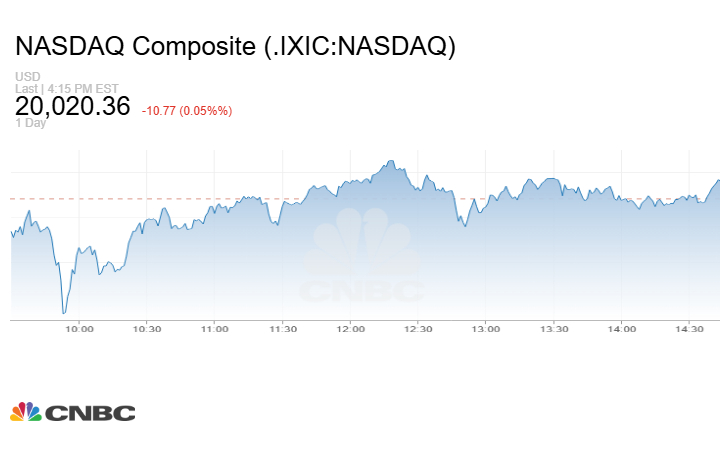Select the 12:00 mark on time axis

351,329
